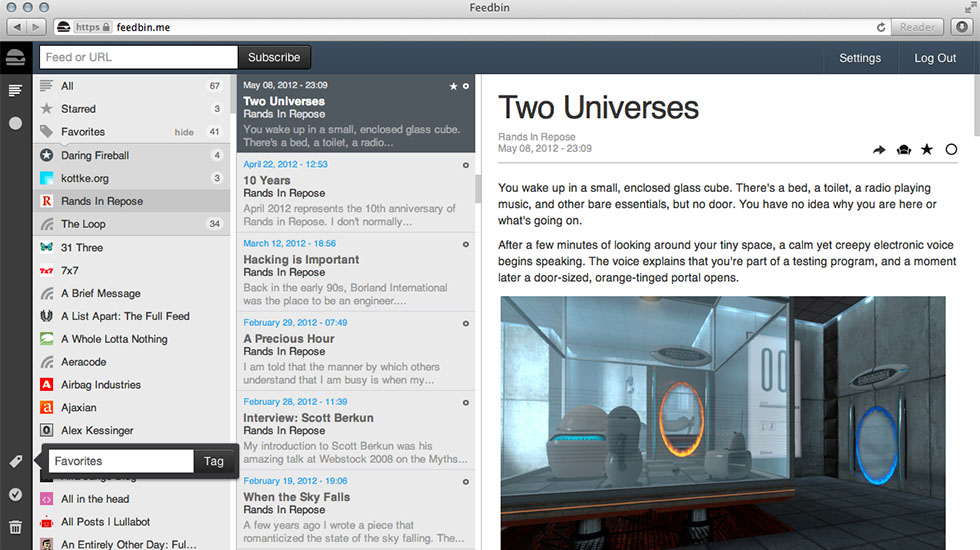Open browser downloads button icon
This screenshot has height=550, width=980.
tap(961, 27)
